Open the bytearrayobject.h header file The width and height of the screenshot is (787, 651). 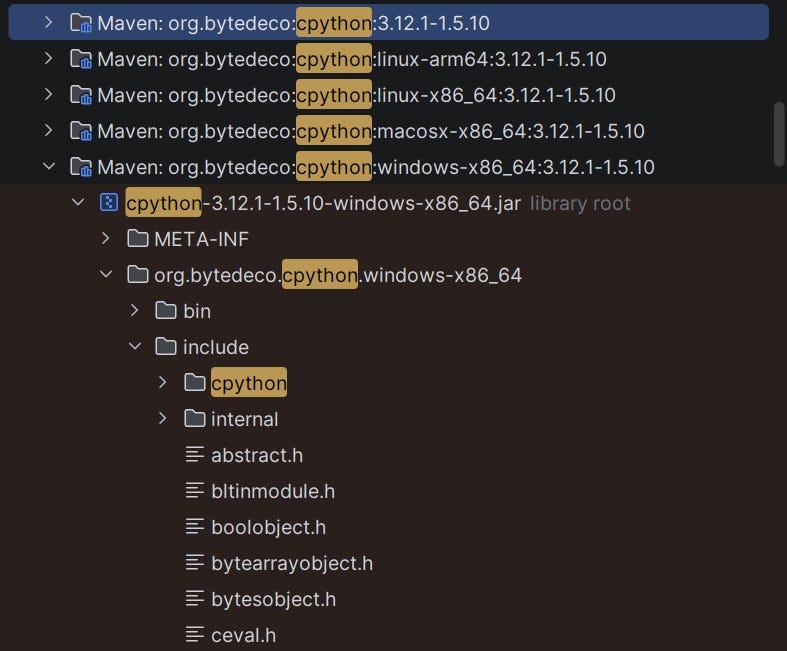tap(292, 564)
